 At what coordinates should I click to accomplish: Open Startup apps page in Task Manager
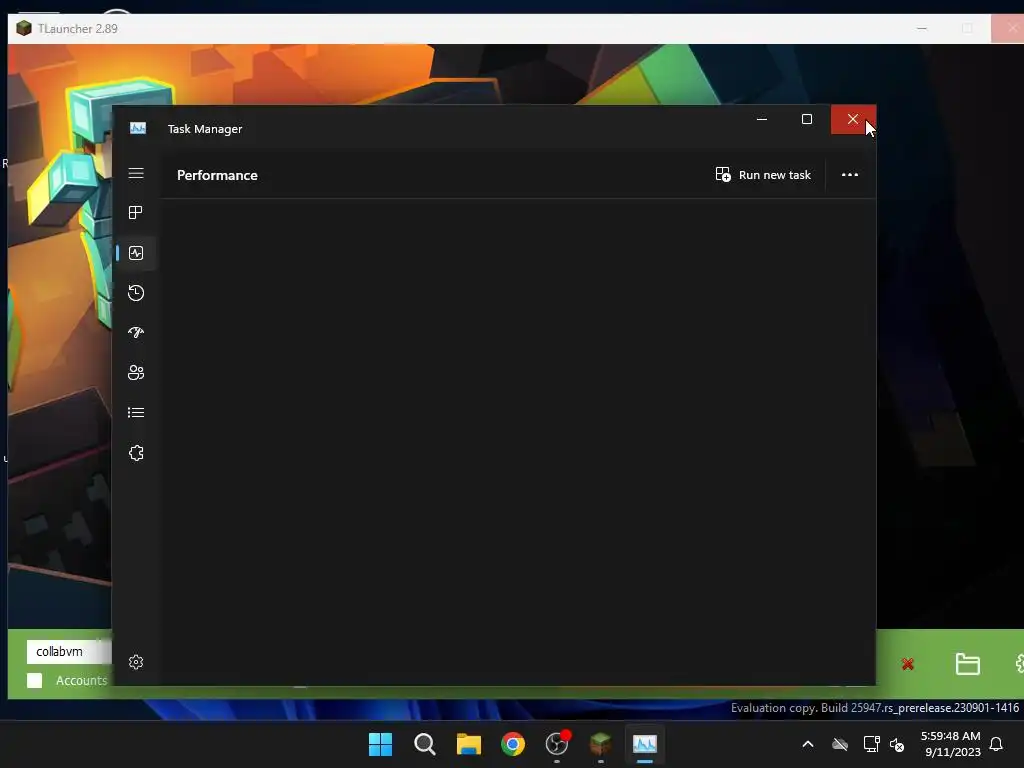point(136,332)
